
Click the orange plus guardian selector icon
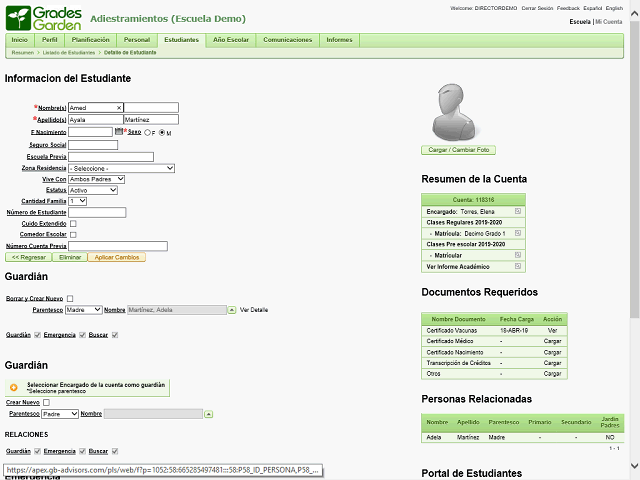click(x=14, y=387)
